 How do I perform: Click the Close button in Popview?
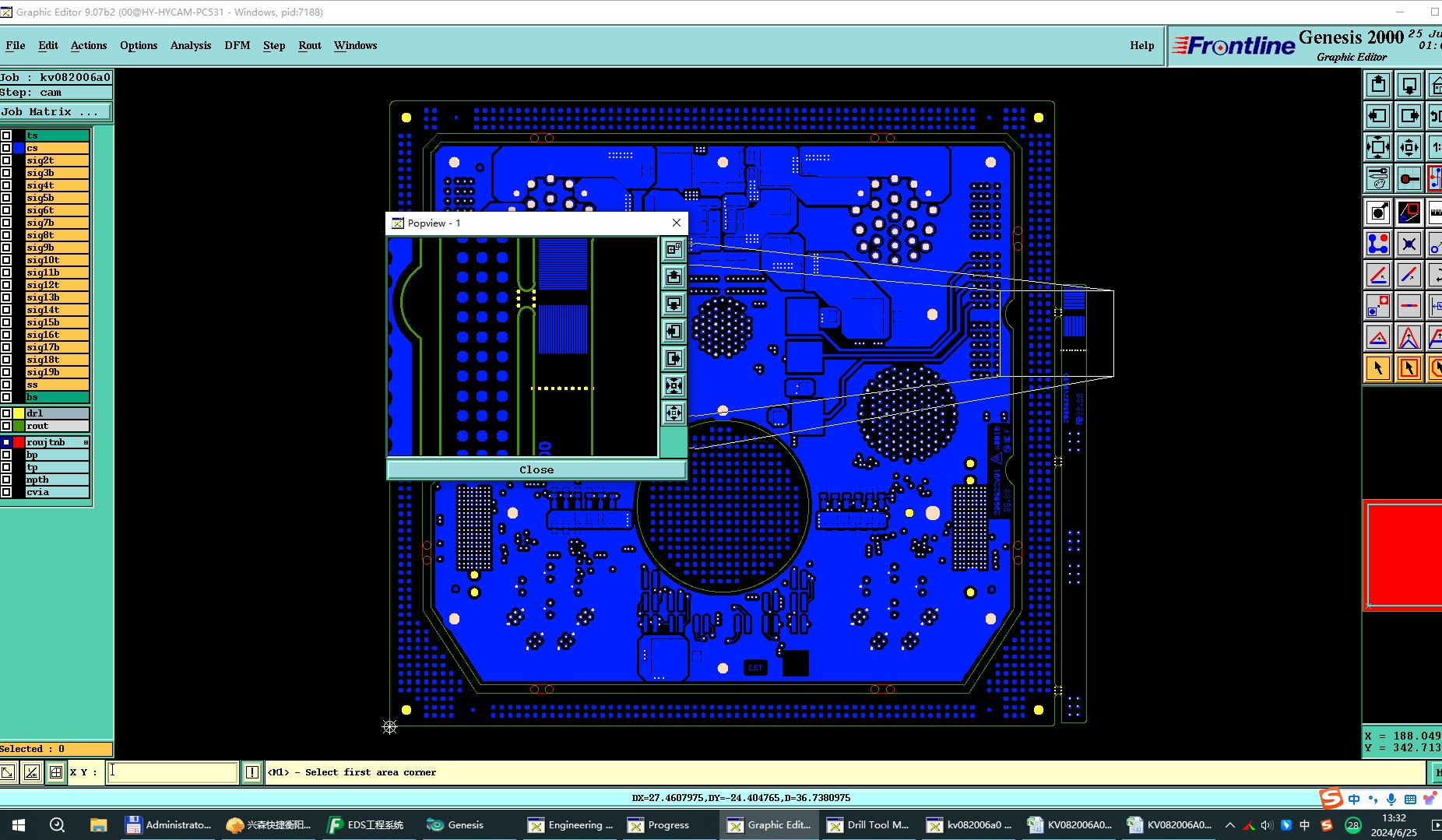pos(536,469)
